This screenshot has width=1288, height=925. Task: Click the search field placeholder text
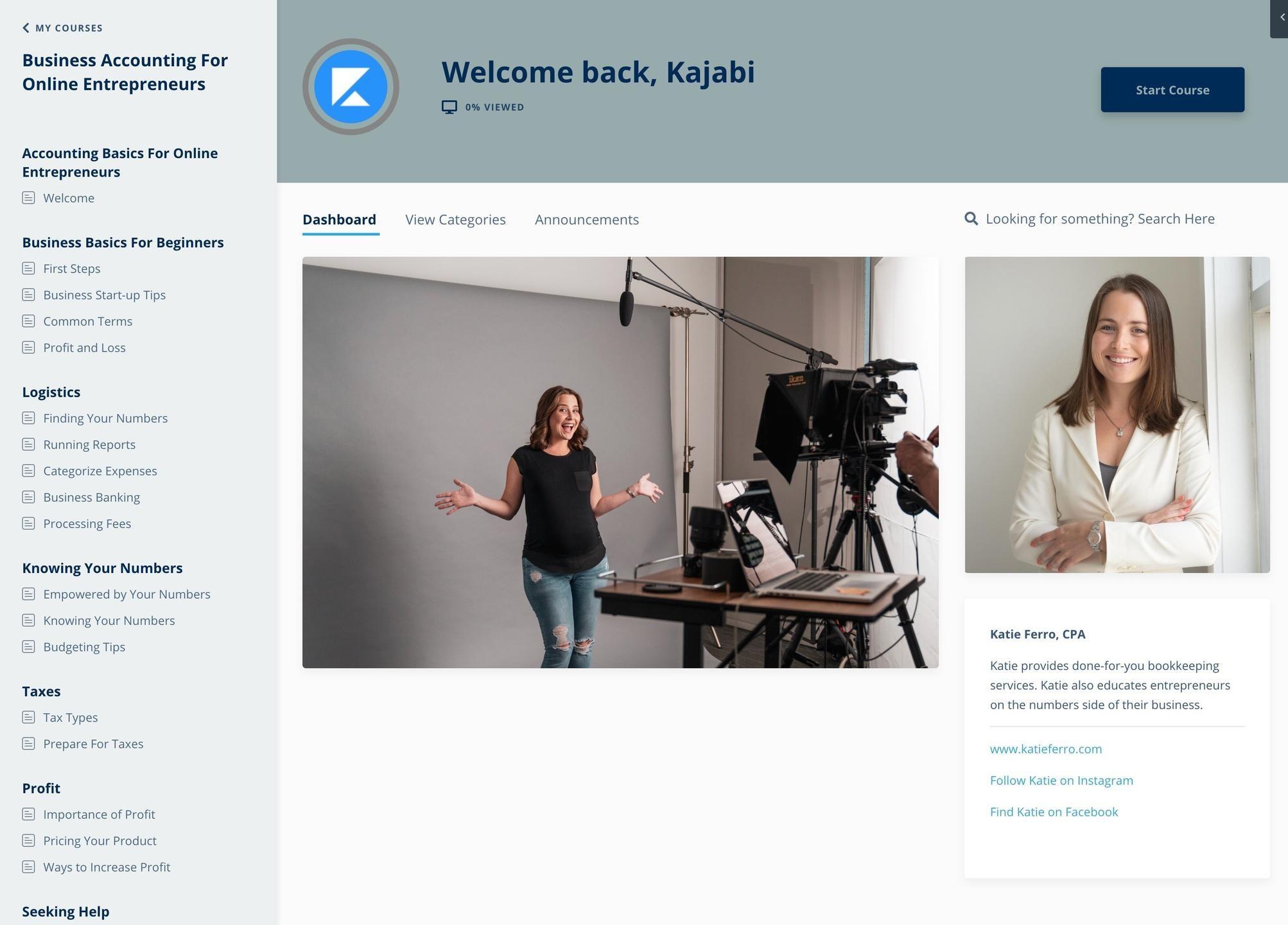click(1099, 219)
